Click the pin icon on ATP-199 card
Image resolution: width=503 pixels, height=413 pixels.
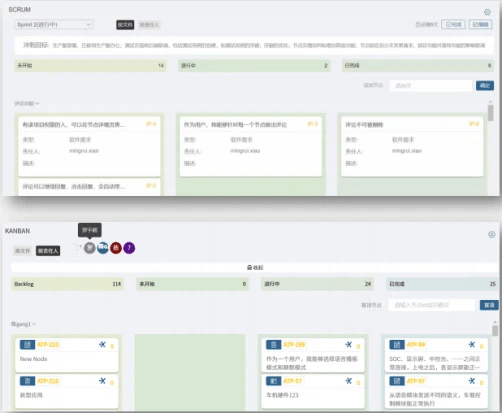pyautogui.click(x=349, y=345)
